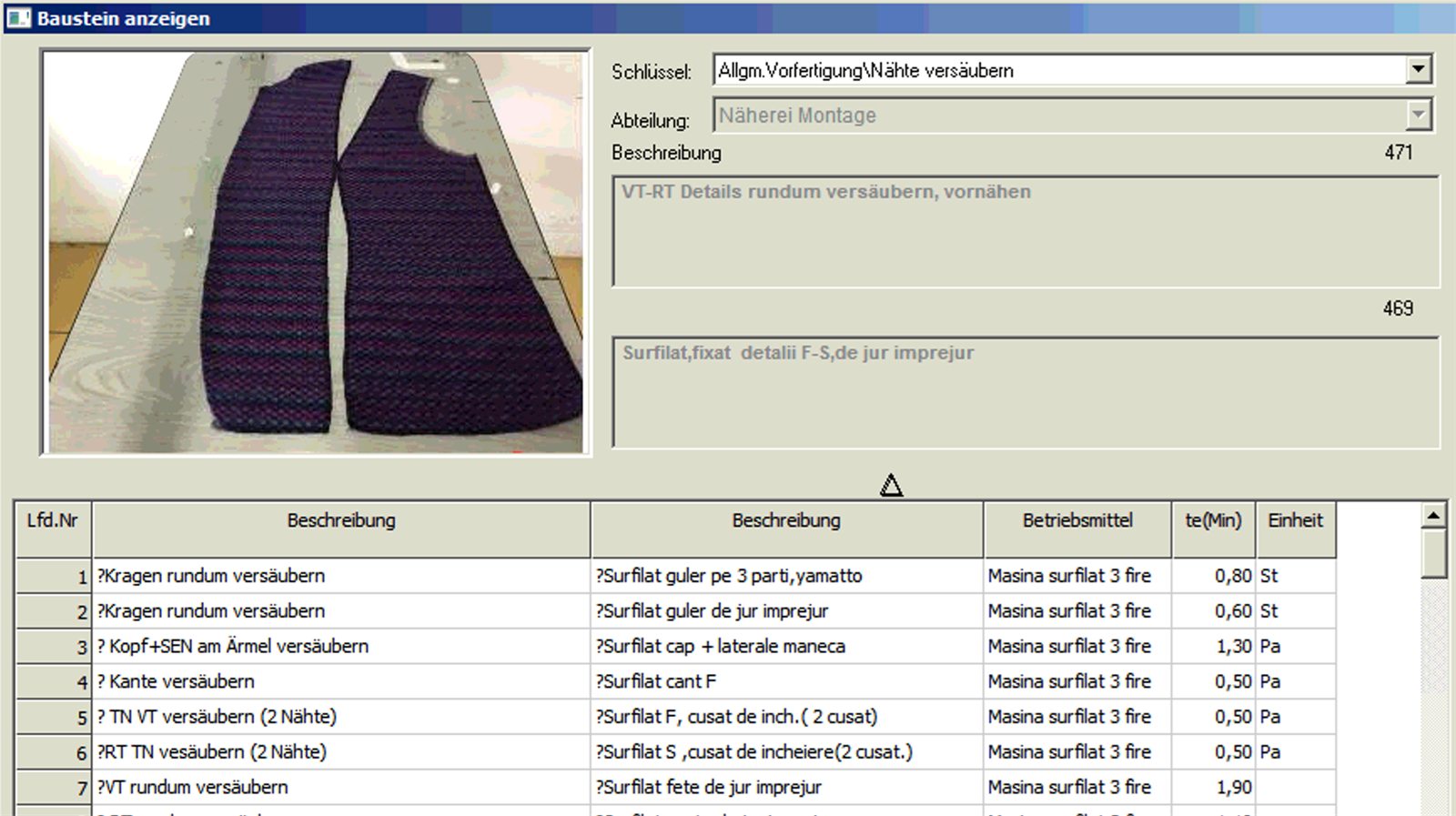Click the time value '1,30' in row 3
Image resolution: width=1456 pixels, height=816 pixels.
[x=1213, y=647]
